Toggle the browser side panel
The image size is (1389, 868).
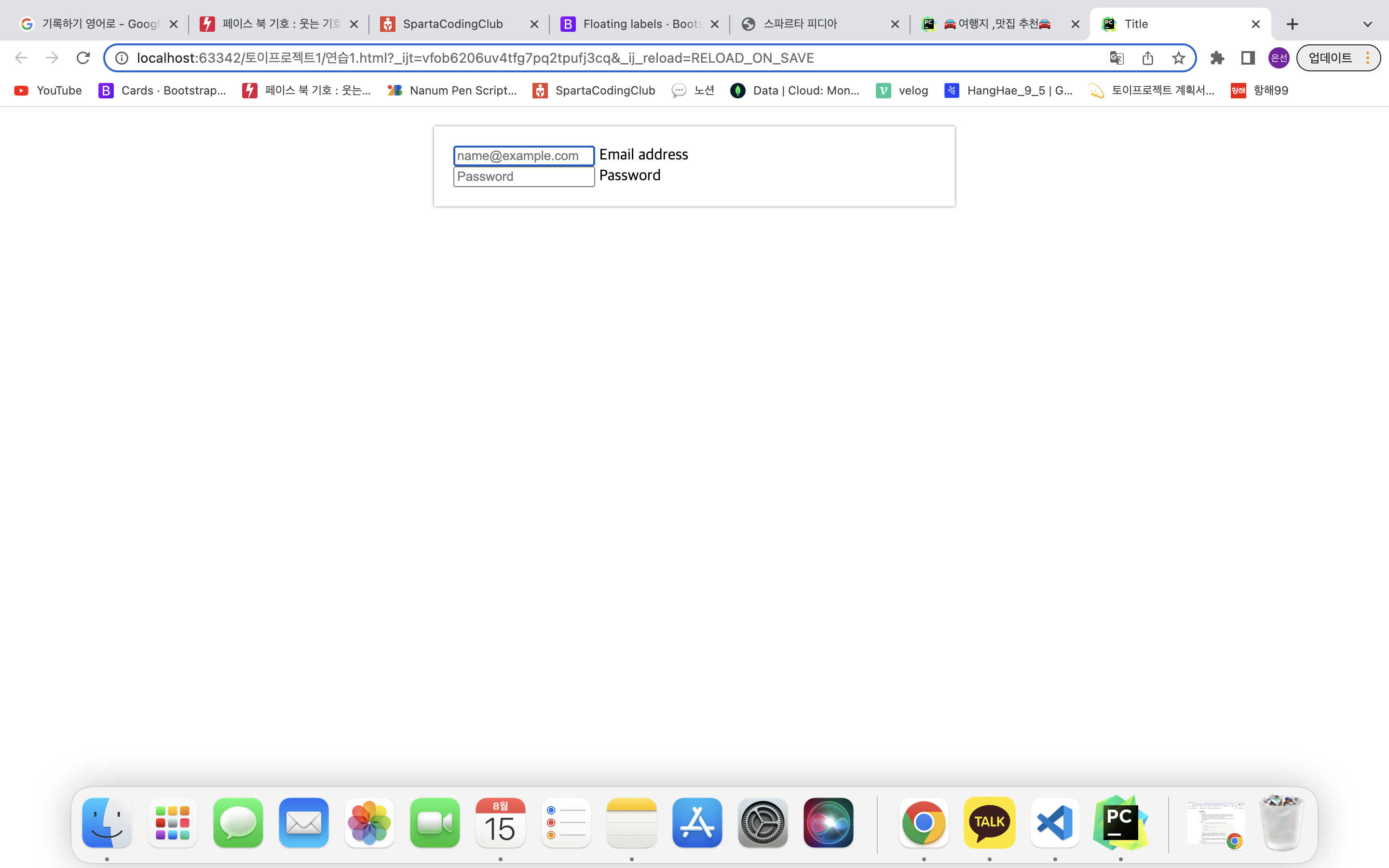click(x=1248, y=58)
